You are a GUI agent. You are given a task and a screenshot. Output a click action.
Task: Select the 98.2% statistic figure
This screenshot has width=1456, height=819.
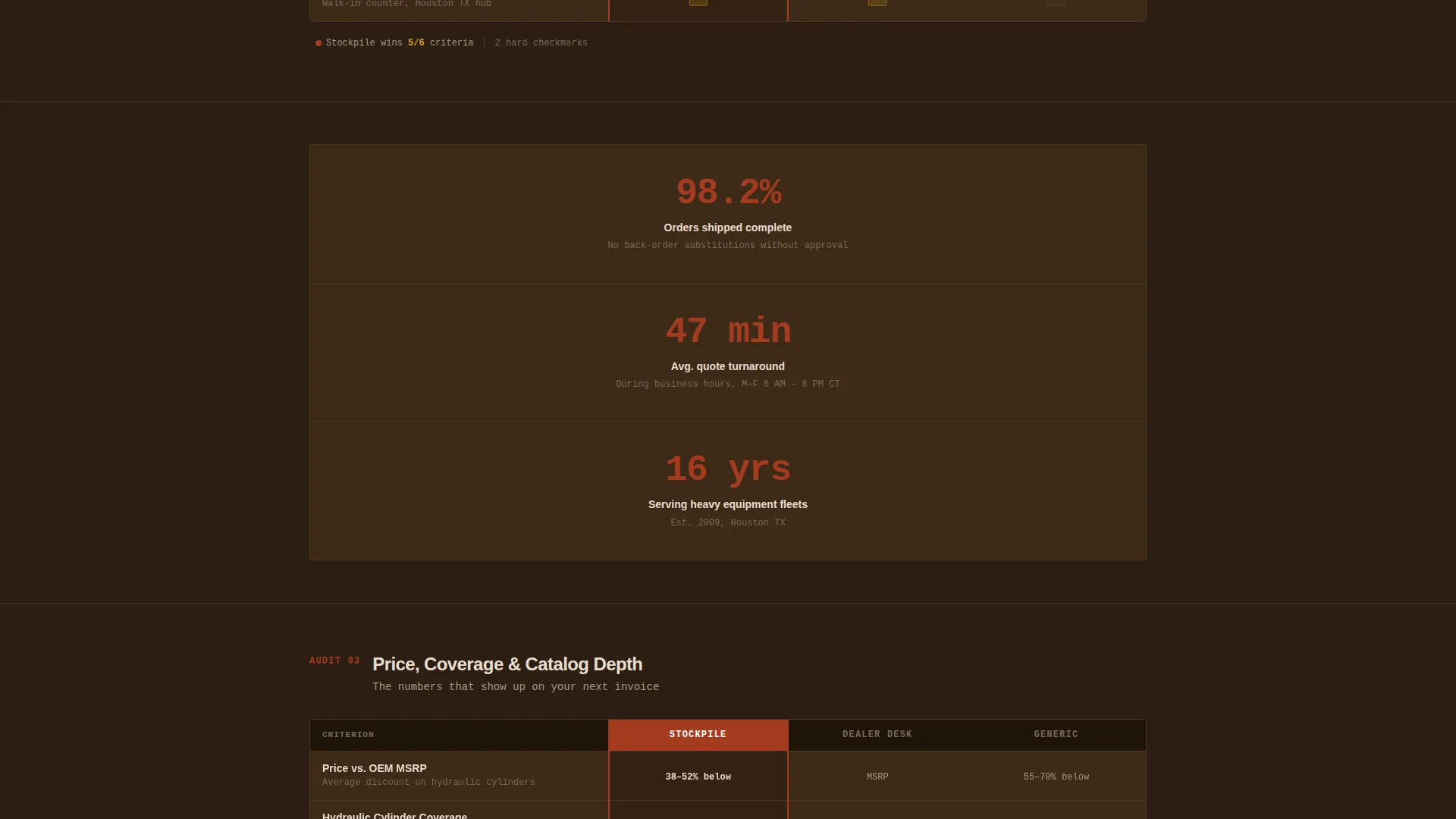(x=728, y=193)
